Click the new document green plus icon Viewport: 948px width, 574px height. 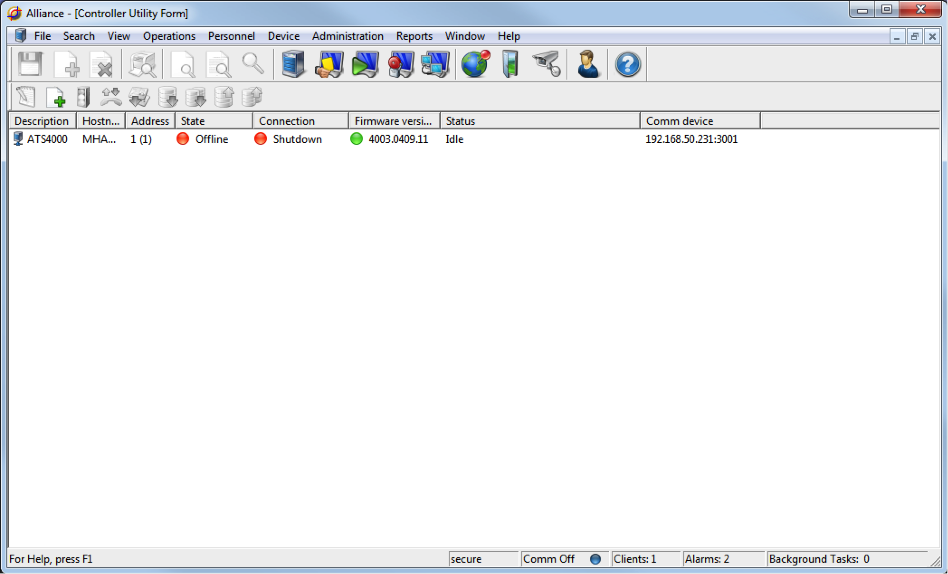click(x=55, y=97)
